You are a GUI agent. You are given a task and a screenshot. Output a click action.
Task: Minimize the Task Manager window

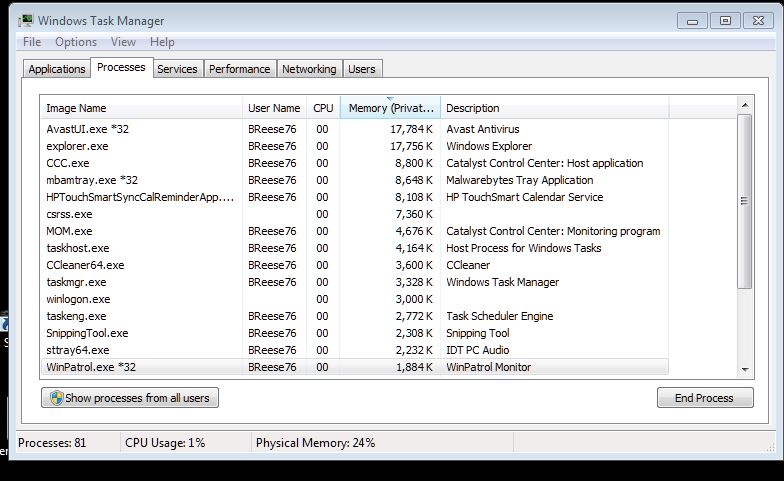pyautogui.click(x=692, y=21)
